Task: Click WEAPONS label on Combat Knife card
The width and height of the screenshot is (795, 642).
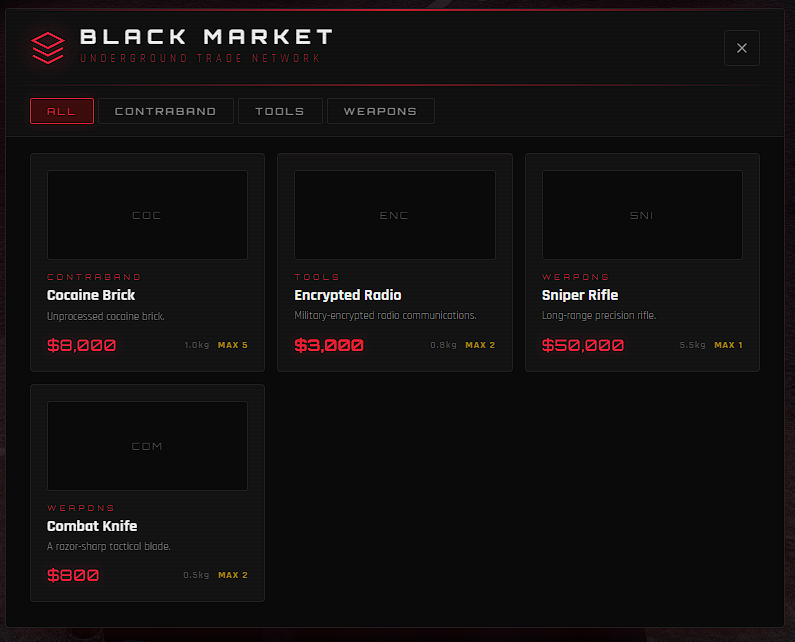Action: [x=81, y=508]
